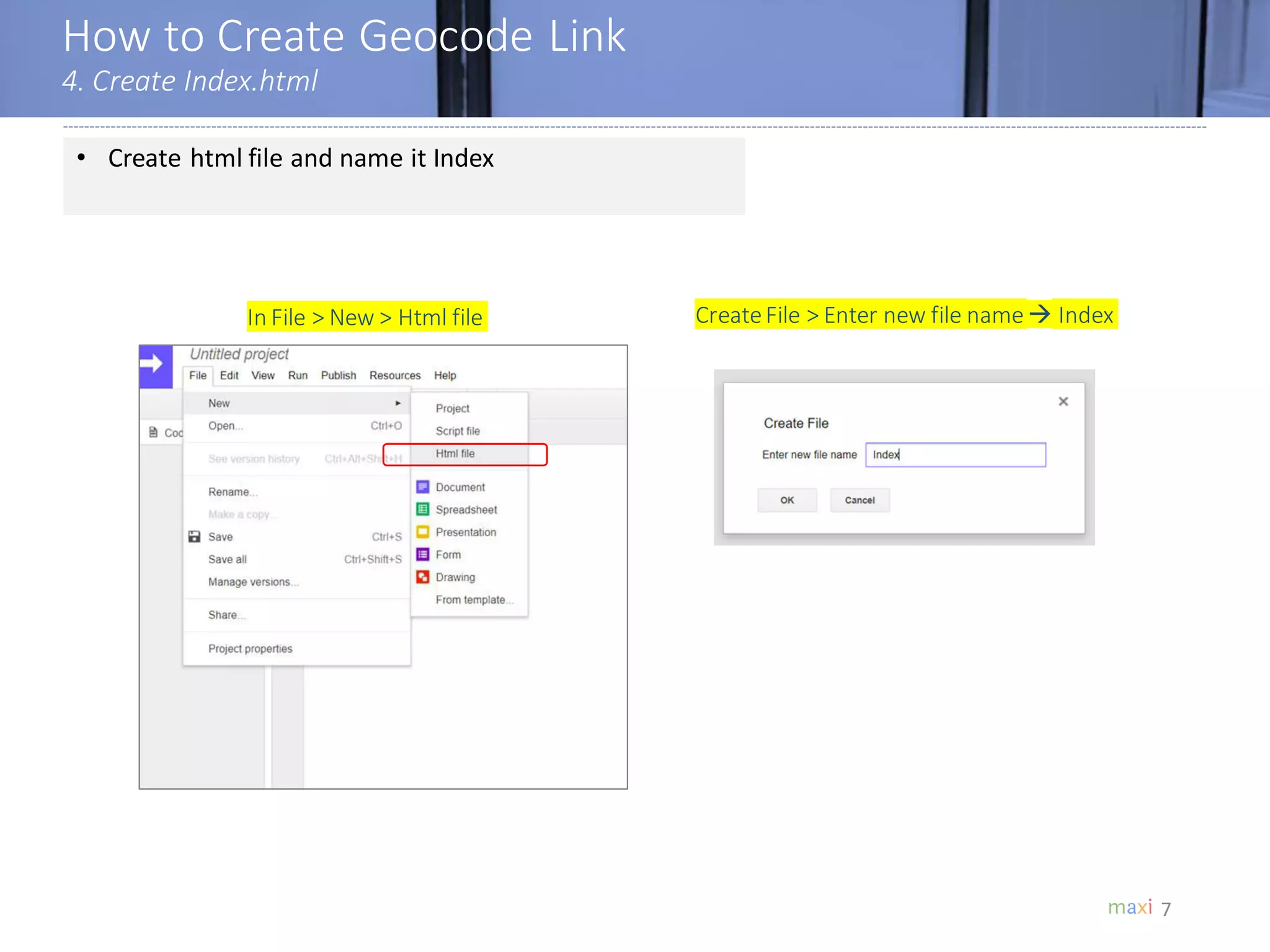Choose Open... from File menu
The height and width of the screenshot is (952, 1270).
[x=297, y=426]
